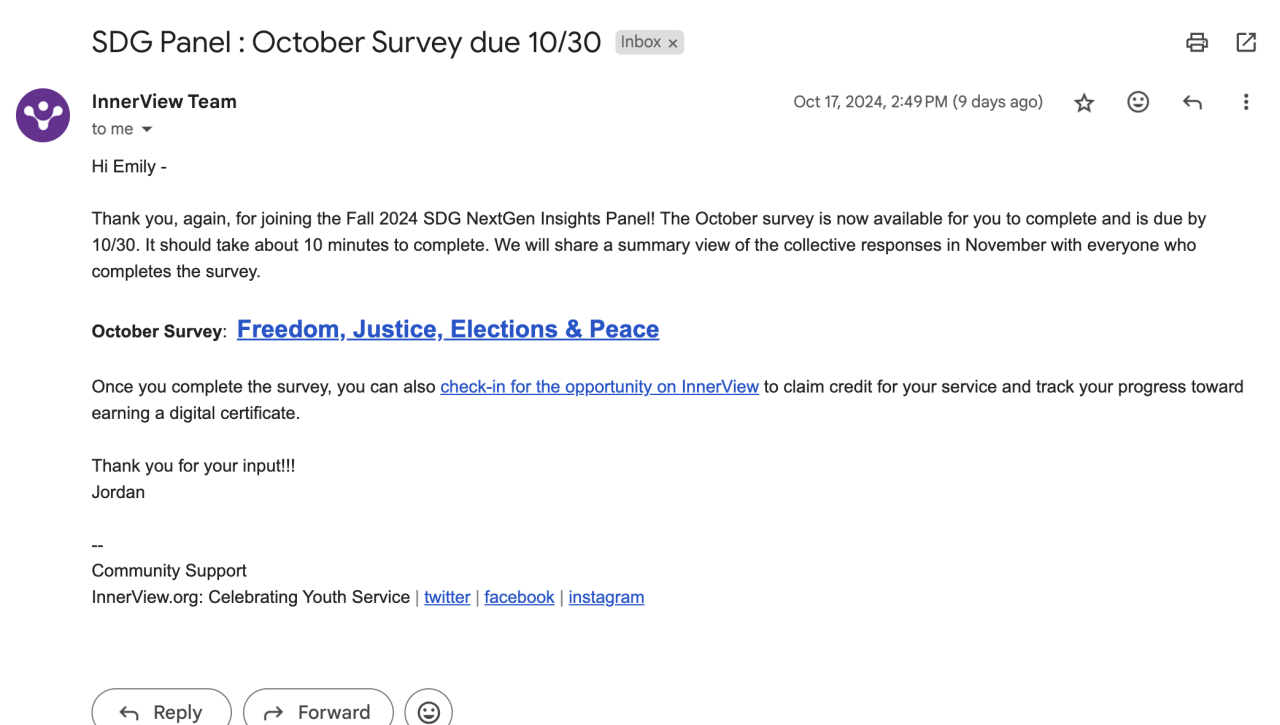Print this email using printer icon

(x=1196, y=42)
